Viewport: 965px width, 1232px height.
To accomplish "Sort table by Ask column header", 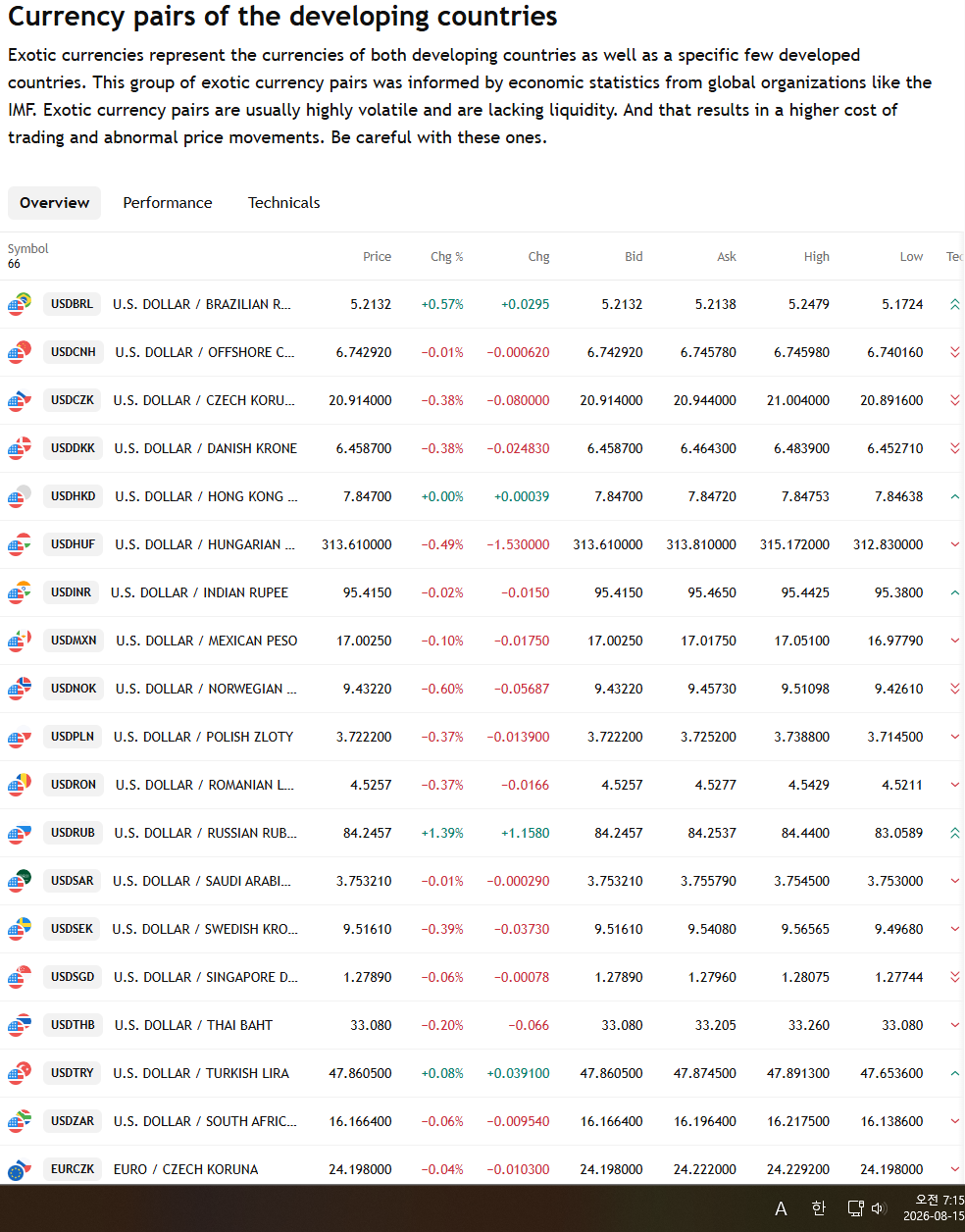I will 727,257.
